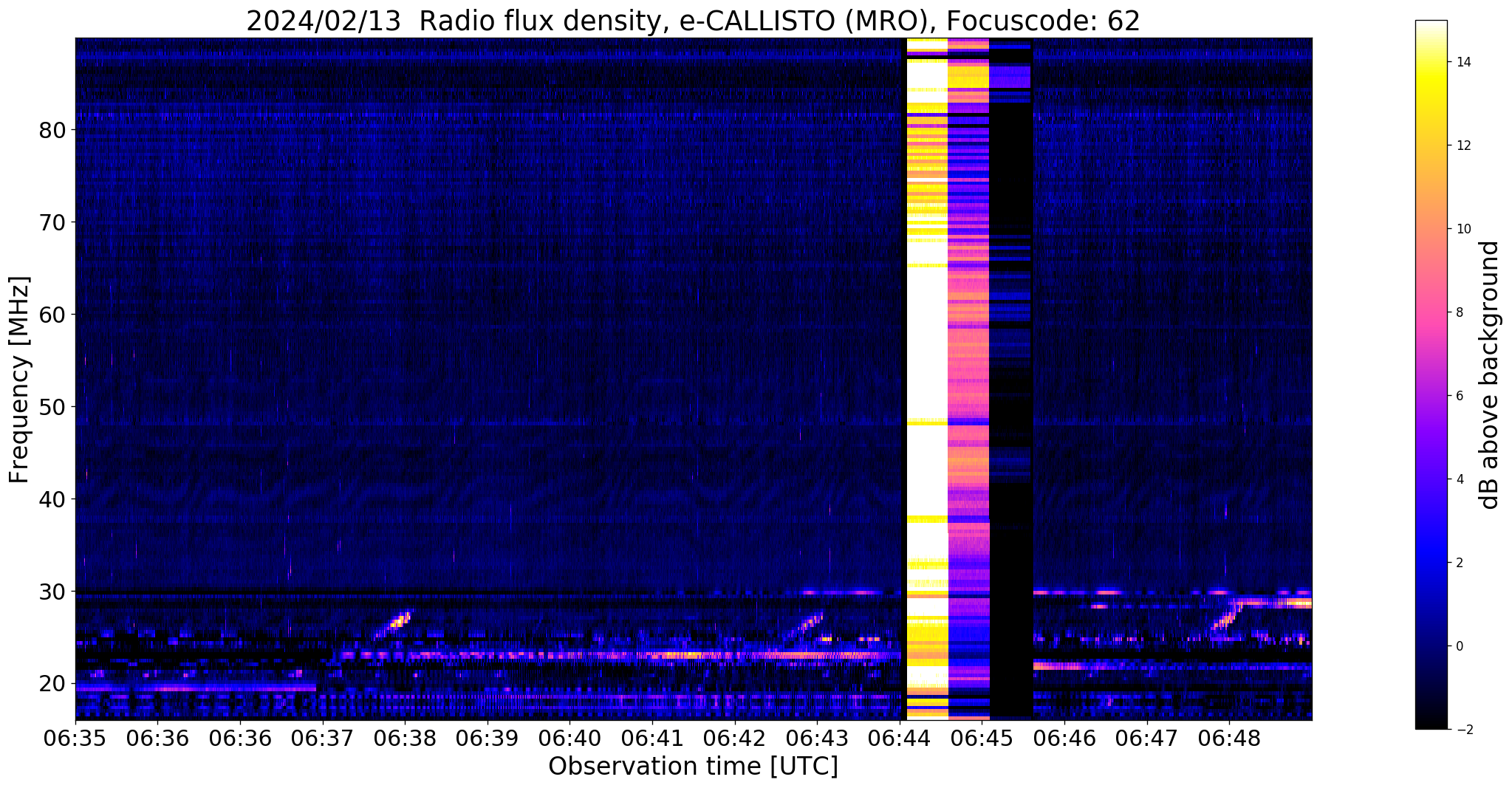Click the 06:38 time tick label
The height and width of the screenshot is (788, 1512).
pyautogui.click(x=405, y=739)
